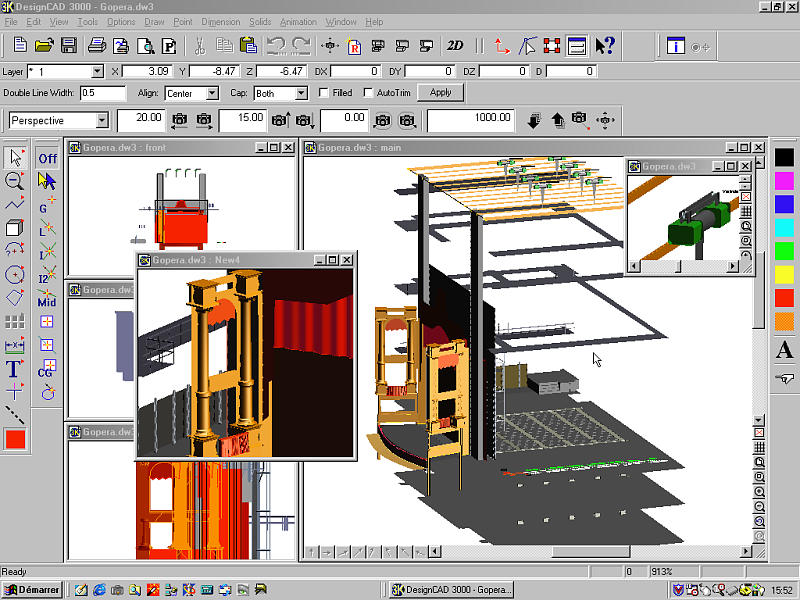The width and height of the screenshot is (800, 600).
Task: Turn snaps Off in snap toolbar
Action: click(47, 158)
